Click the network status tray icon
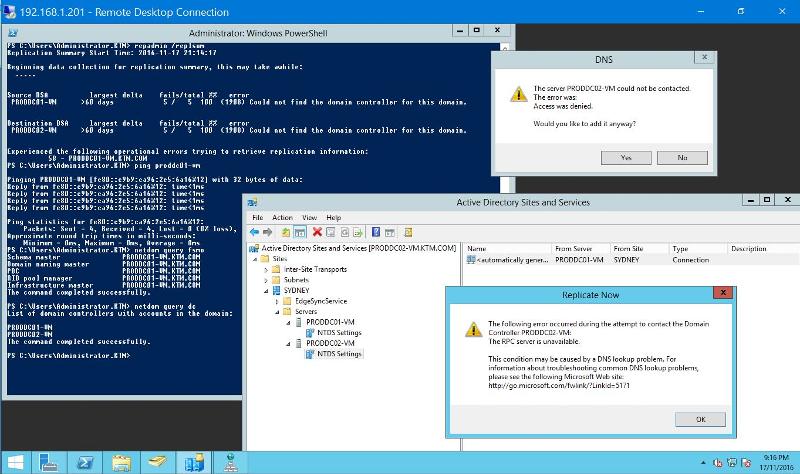This screenshot has height=474, width=800. [732, 463]
